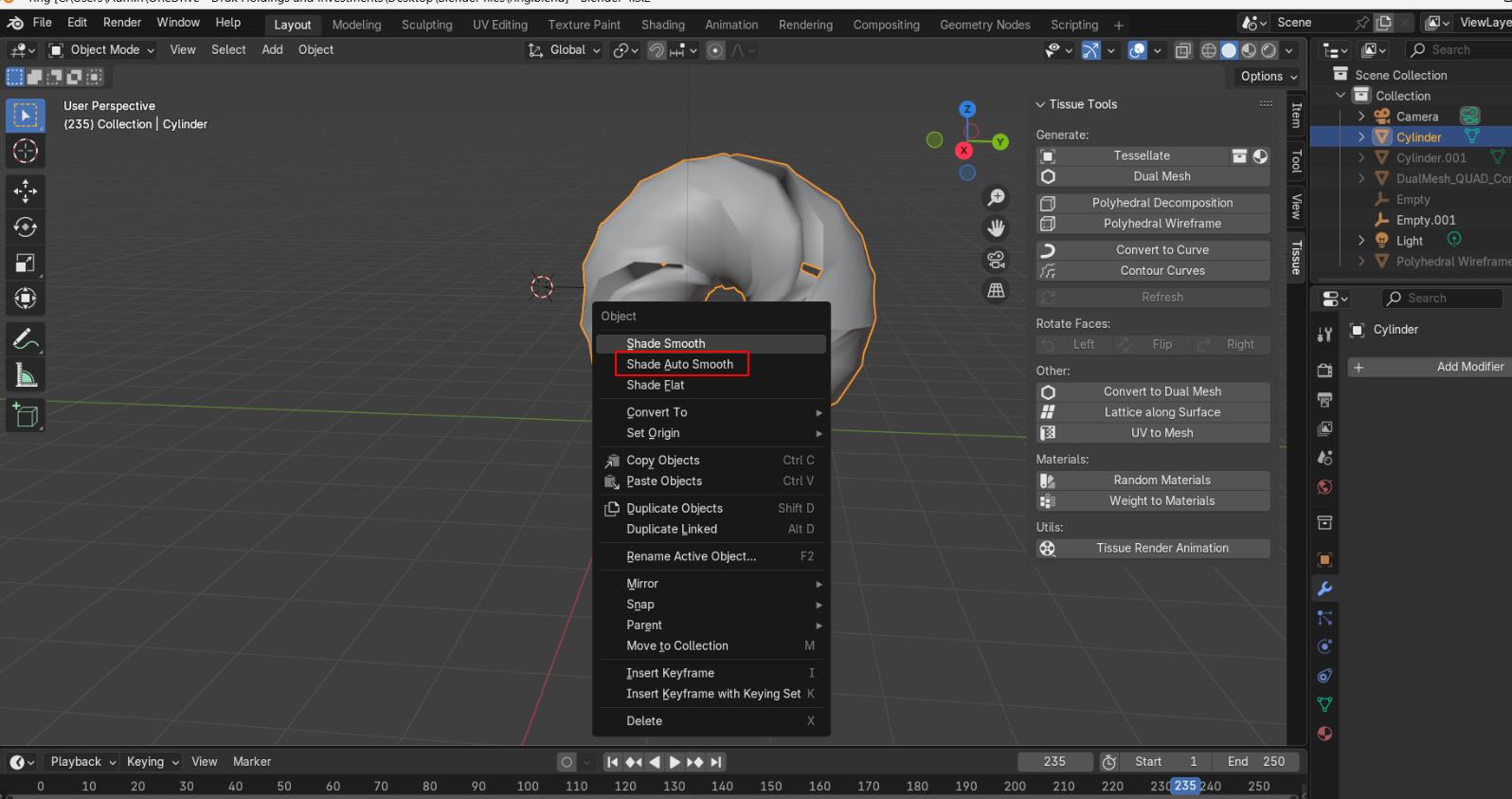The image size is (1512, 799).
Task: Open the Playback dropdown in timeline
Action: (x=83, y=762)
